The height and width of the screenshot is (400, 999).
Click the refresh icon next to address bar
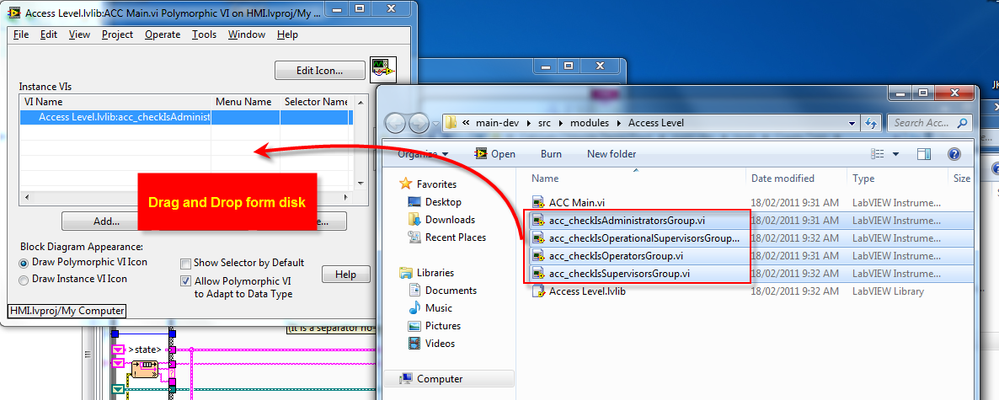pos(871,122)
